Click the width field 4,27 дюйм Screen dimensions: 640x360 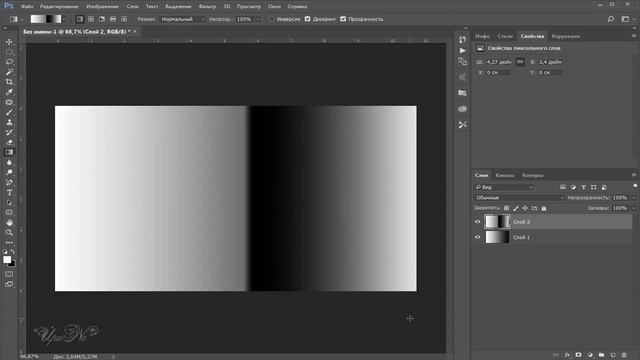click(498, 62)
